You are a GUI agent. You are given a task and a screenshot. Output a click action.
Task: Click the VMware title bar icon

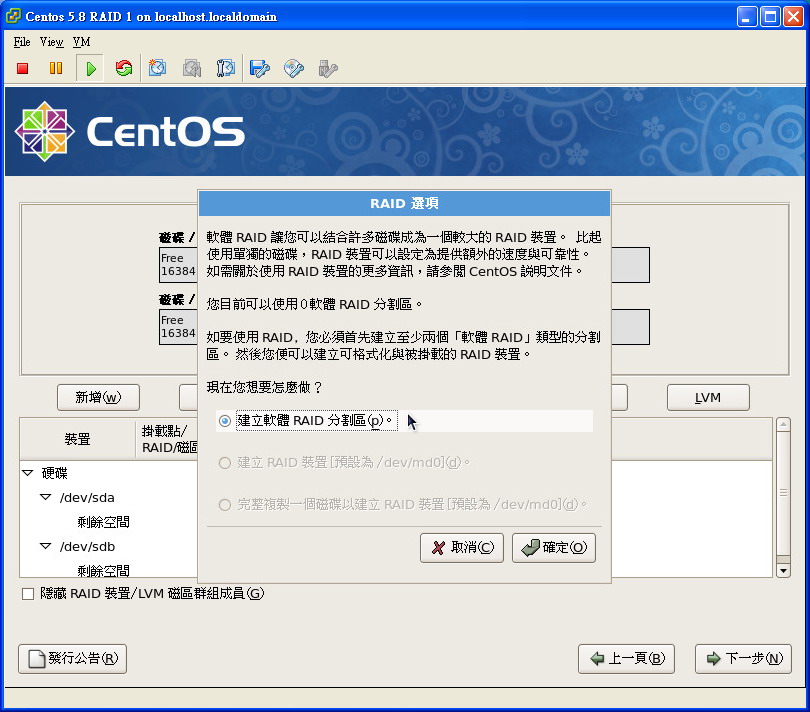[13, 16]
